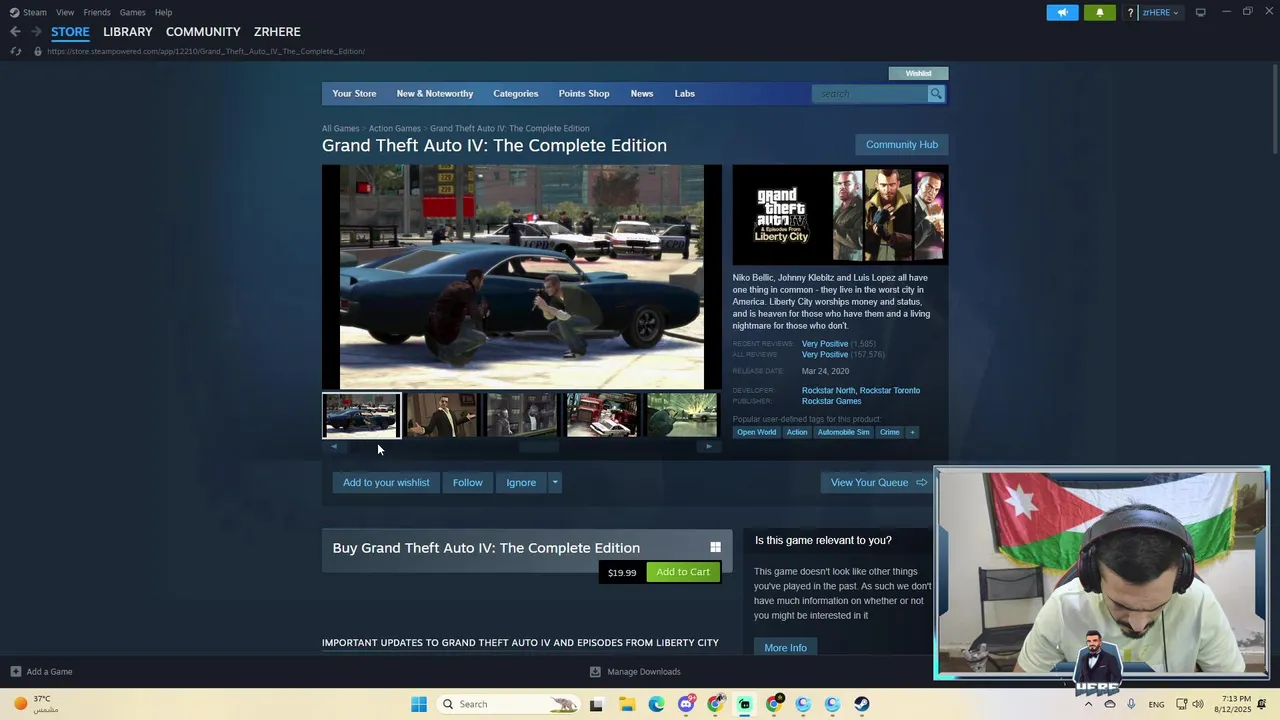Ignore this game
Viewport: 1280px width, 720px height.
coord(521,482)
